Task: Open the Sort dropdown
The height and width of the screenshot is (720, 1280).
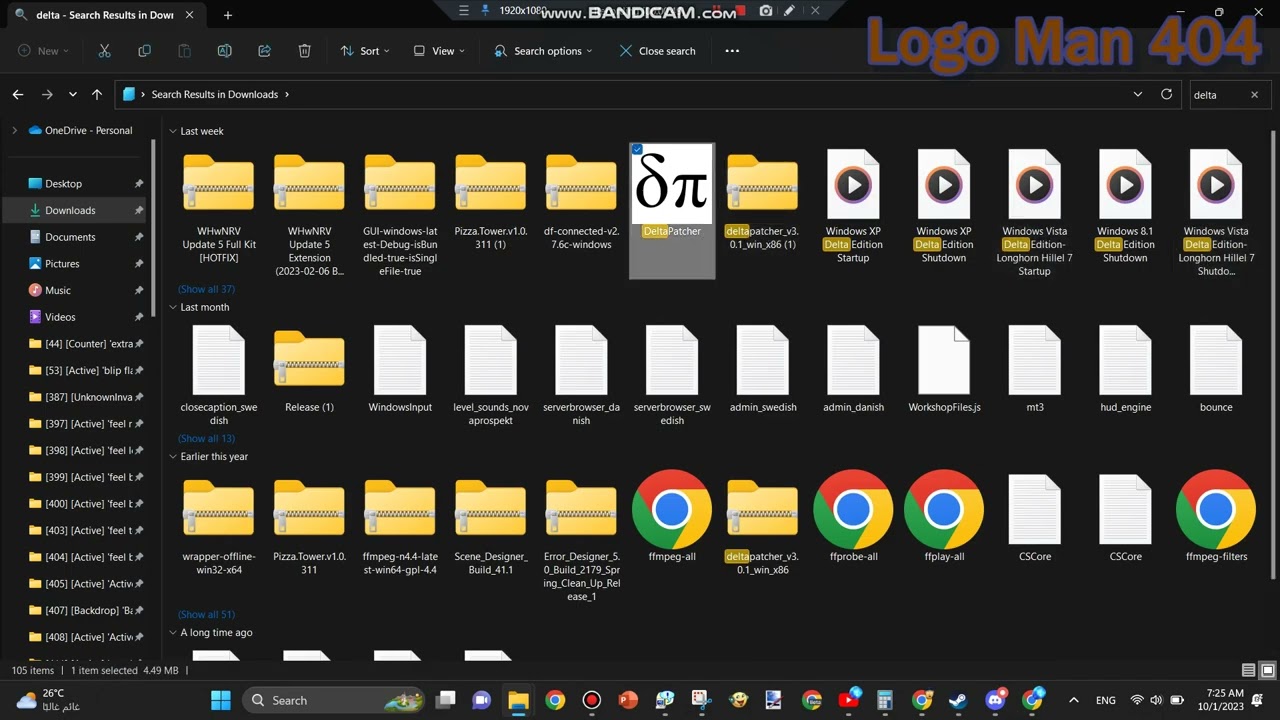Action: [365, 51]
